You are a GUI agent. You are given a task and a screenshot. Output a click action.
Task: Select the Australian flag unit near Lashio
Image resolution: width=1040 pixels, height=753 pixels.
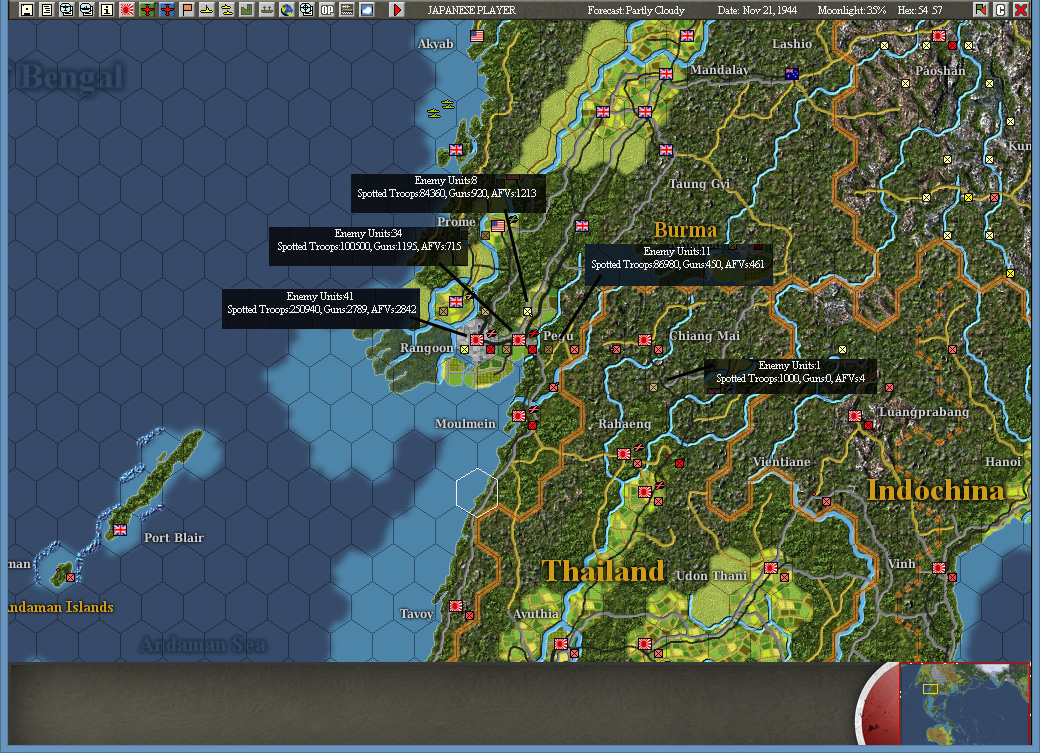(791, 74)
